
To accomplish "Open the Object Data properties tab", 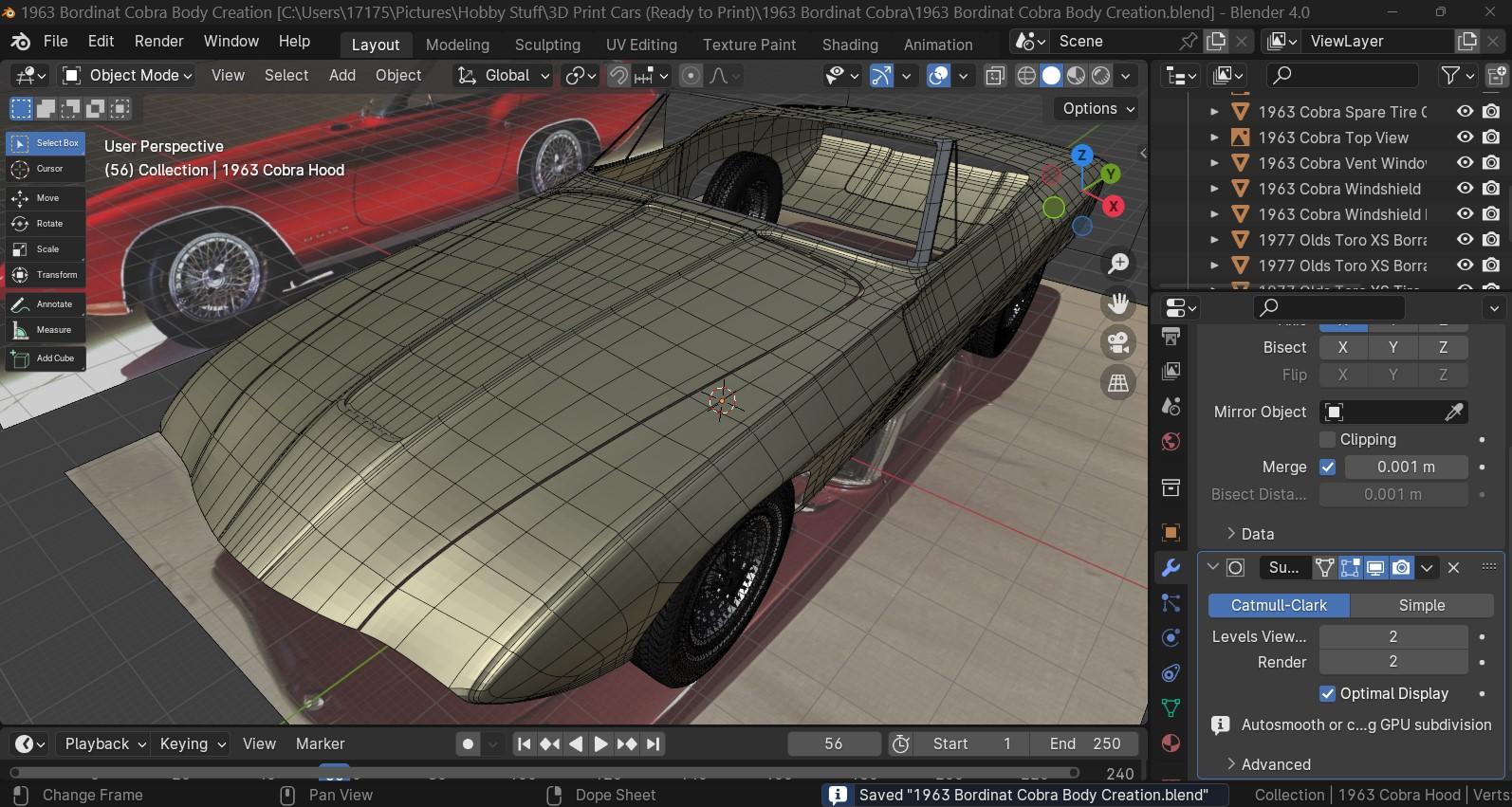I will [x=1171, y=708].
